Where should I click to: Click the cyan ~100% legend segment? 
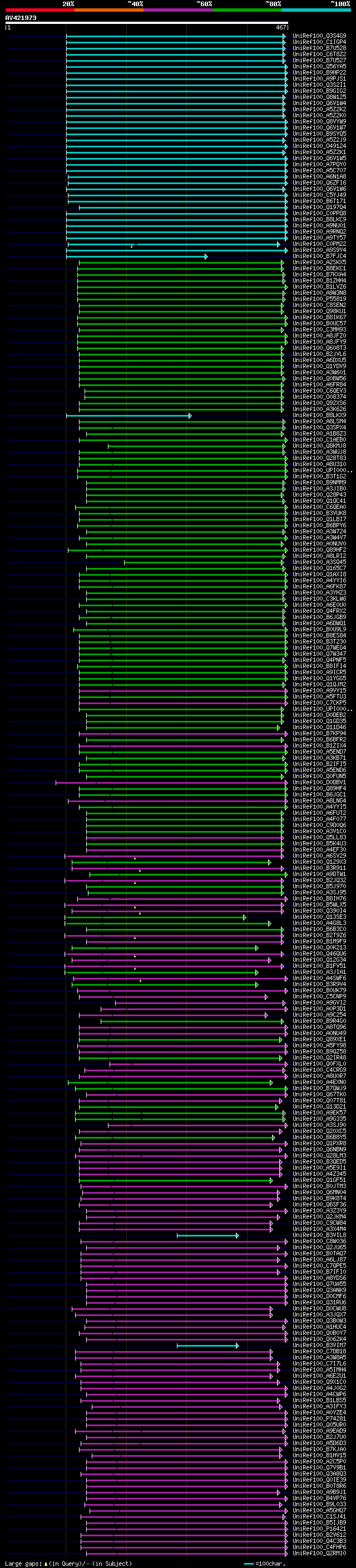point(316,10)
